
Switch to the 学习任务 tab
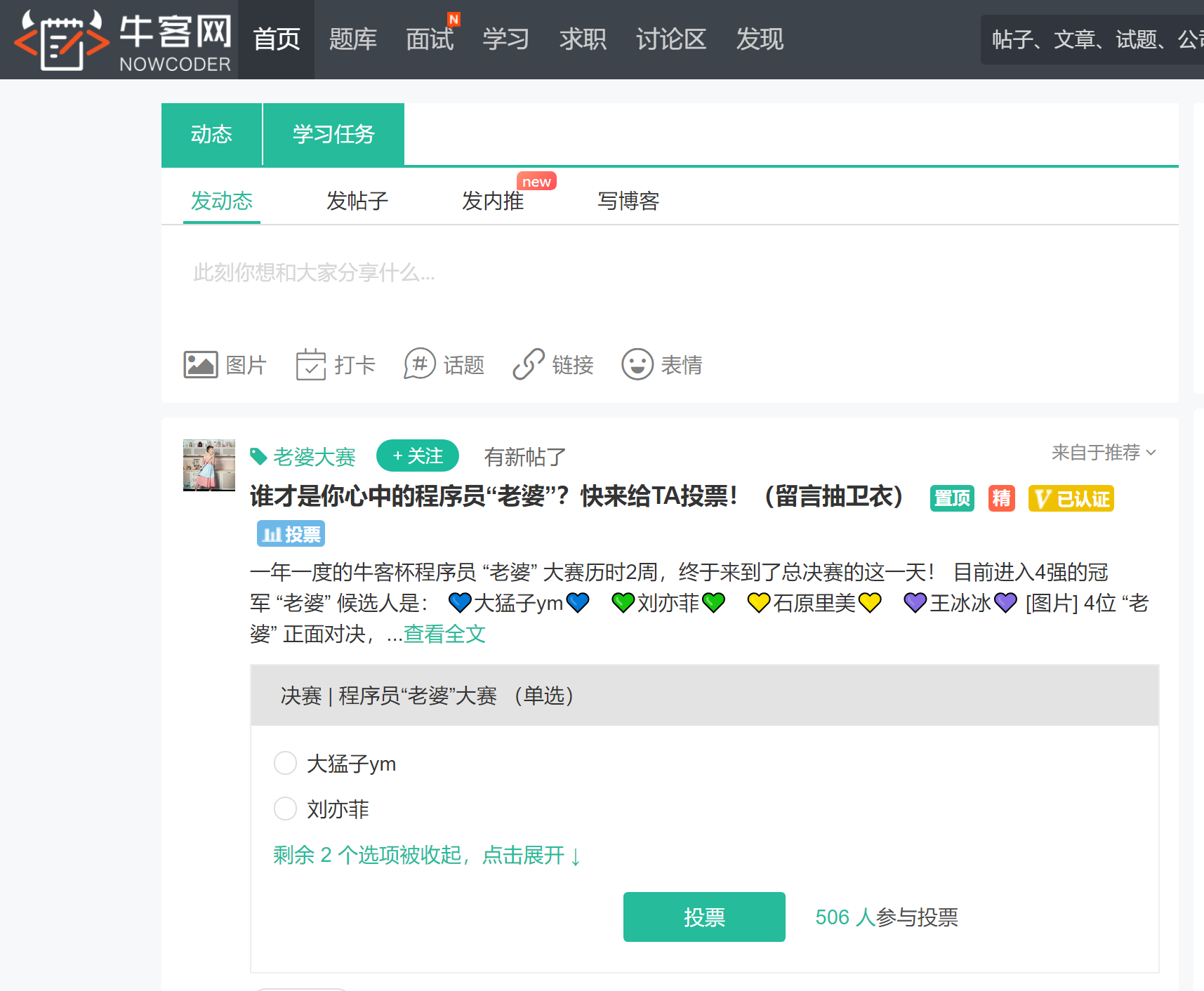click(x=333, y=134)
